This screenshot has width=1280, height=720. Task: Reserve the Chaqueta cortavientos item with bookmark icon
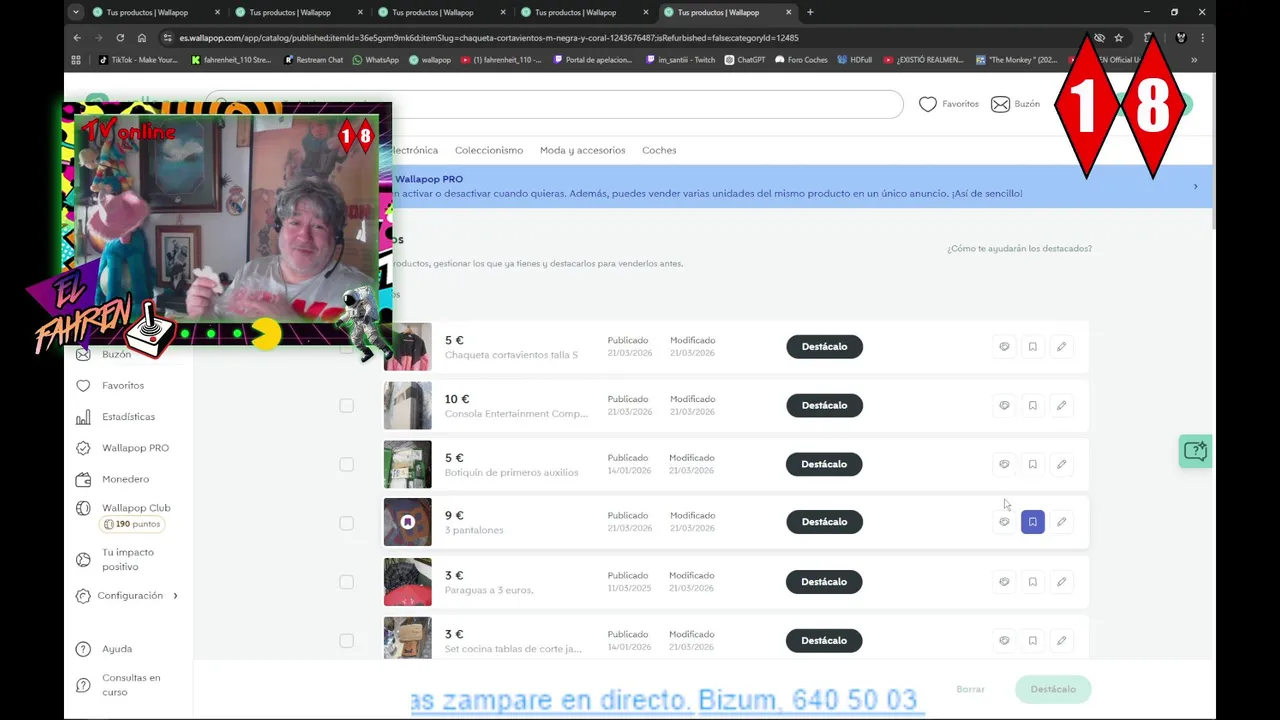tap(1033, 347)
